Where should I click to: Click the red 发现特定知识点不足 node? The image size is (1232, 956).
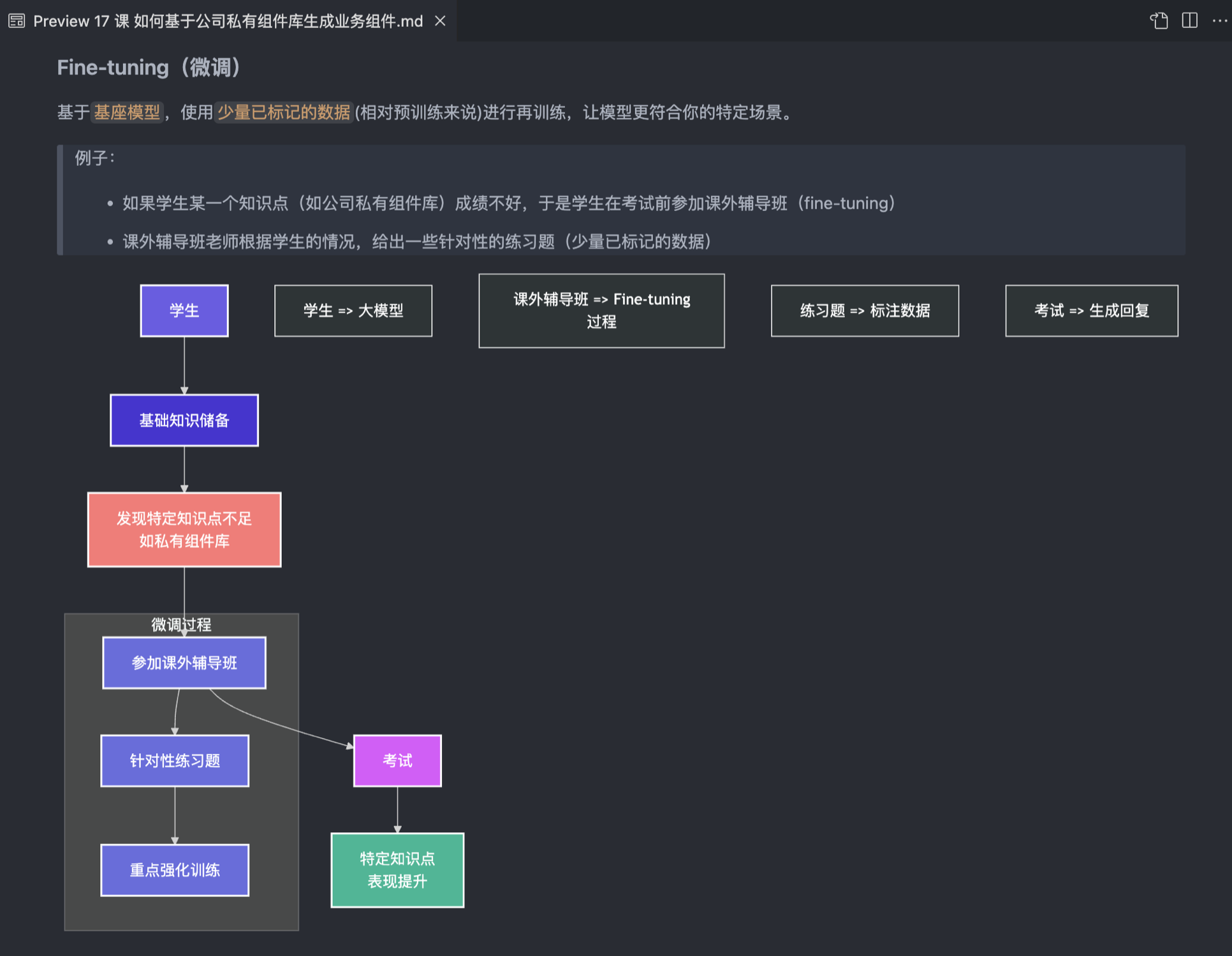pos(184,529)
